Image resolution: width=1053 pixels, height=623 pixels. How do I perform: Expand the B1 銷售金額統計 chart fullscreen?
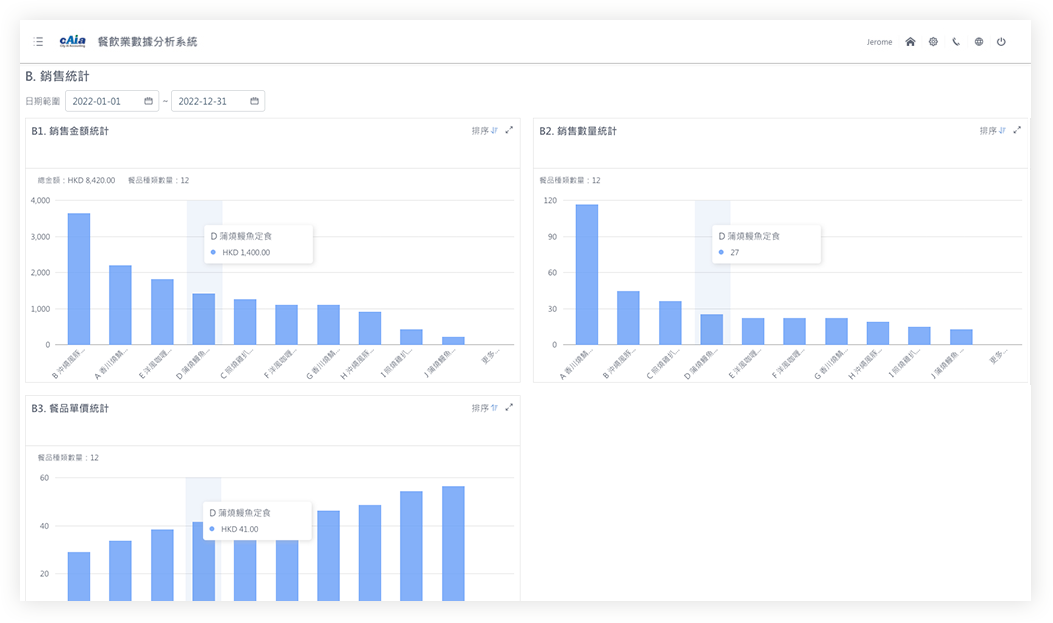509,130
